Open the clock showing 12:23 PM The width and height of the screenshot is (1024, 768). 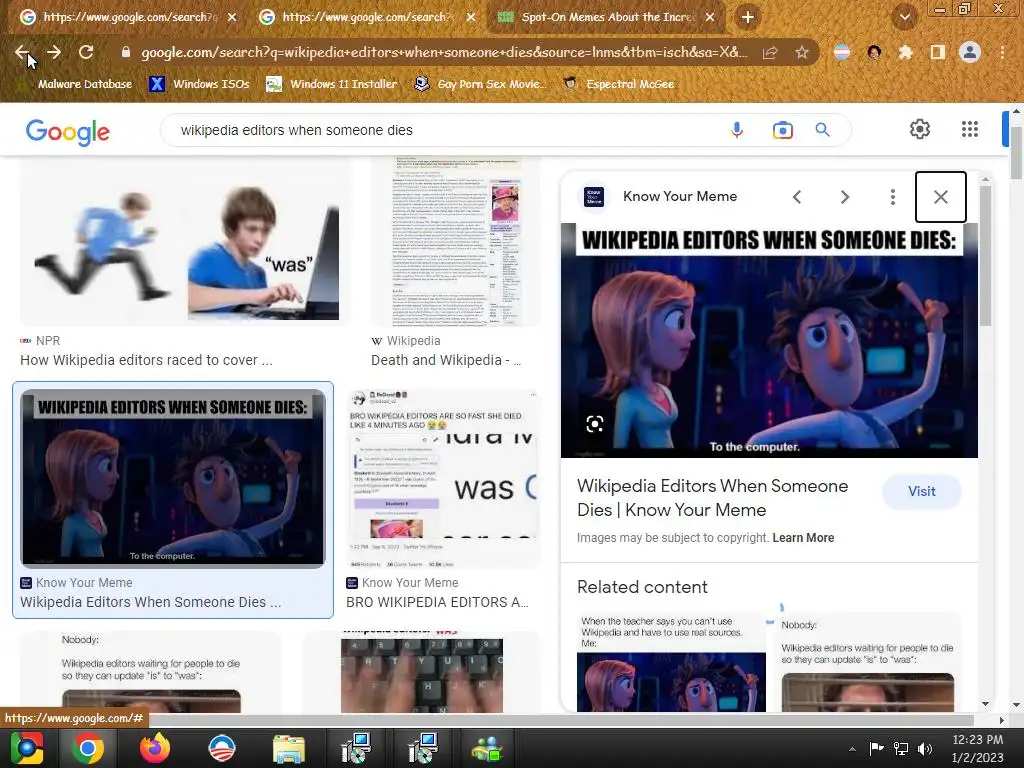click(977, 748)
